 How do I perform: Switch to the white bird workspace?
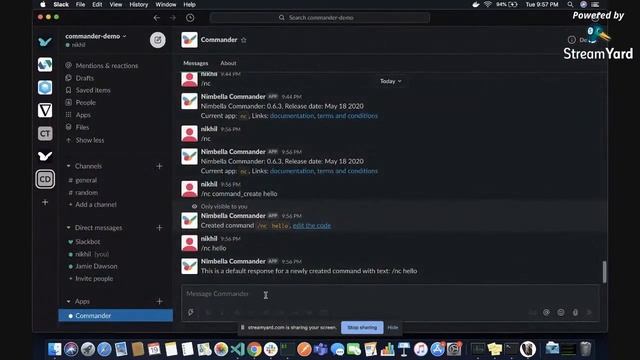(x=45, y=156)
